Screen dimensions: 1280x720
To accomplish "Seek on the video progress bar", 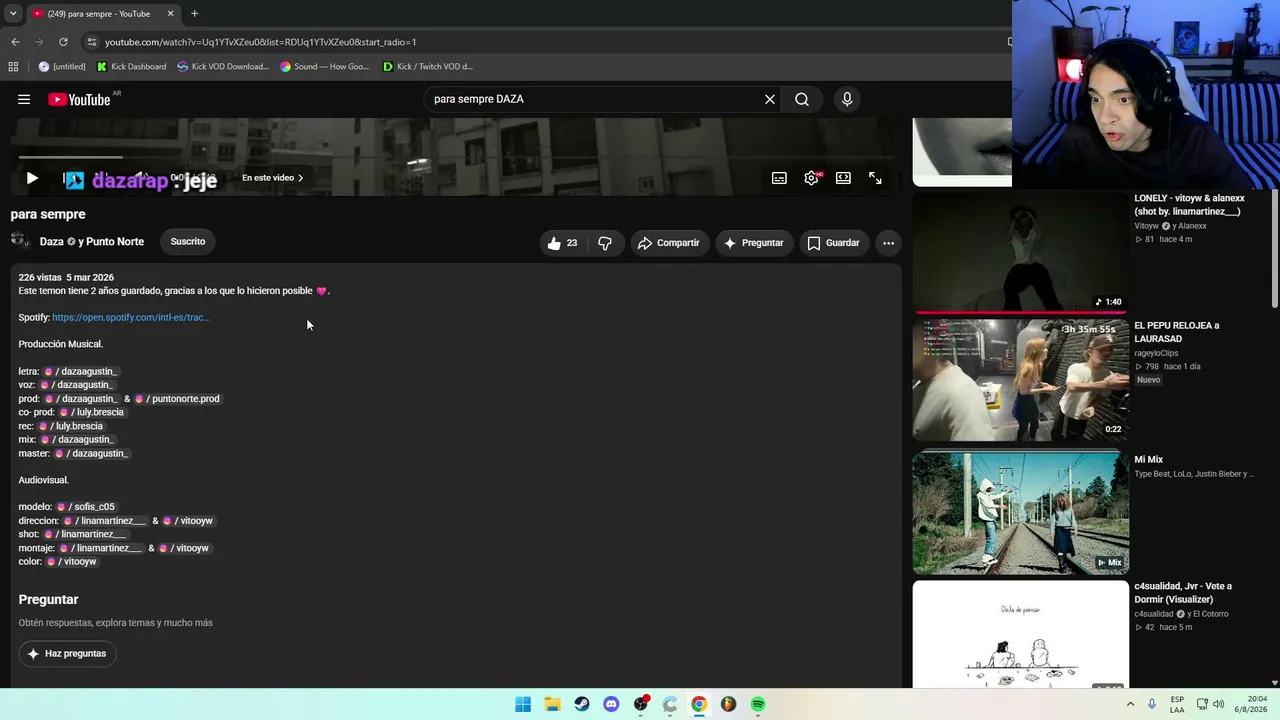I will [x=456, y=157].
